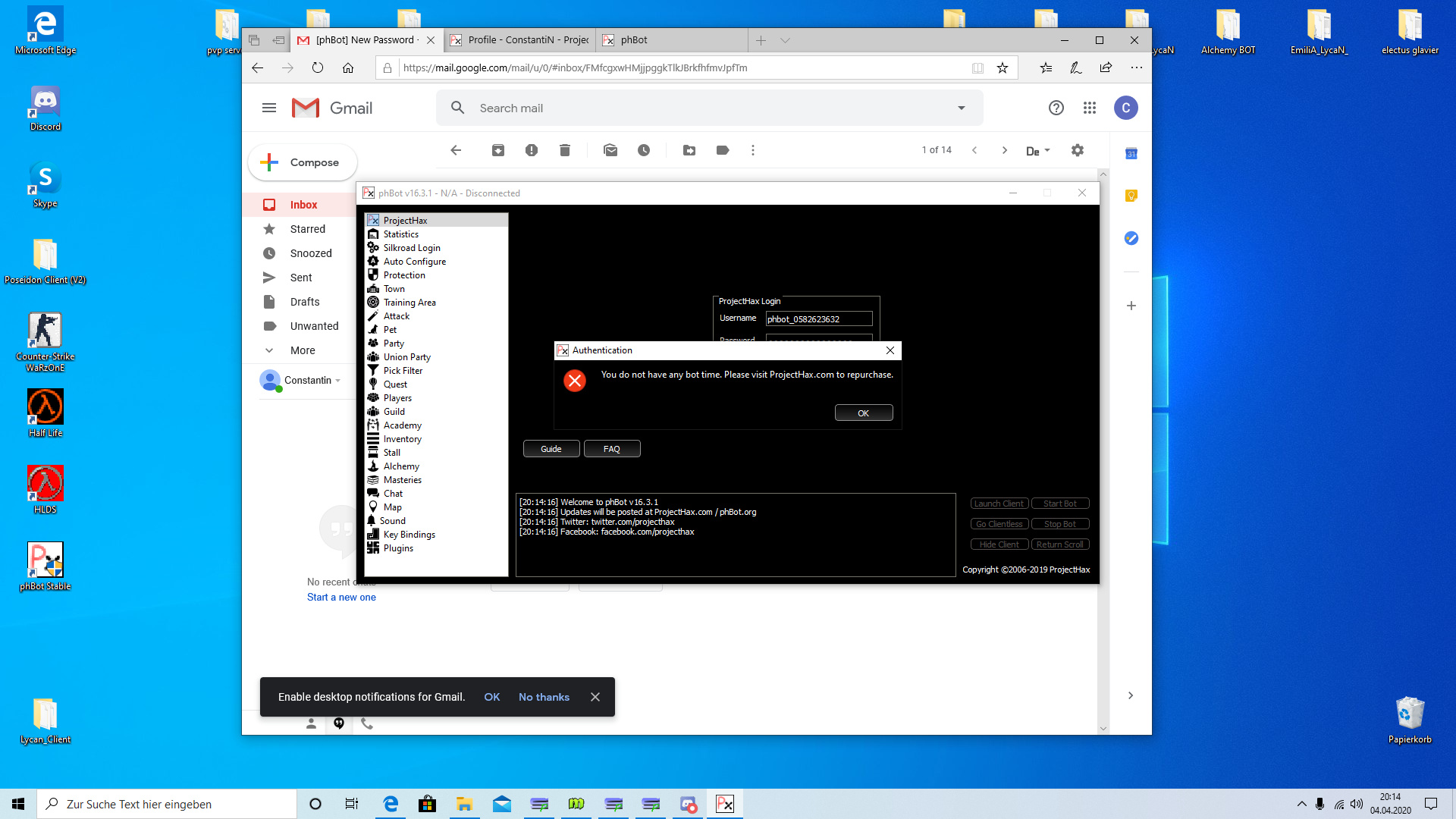Viewport: 1456px width, 819px height.
Task: Click the ProjectHax Username input field
Action: pyautogui.click(x=818, y=319)
